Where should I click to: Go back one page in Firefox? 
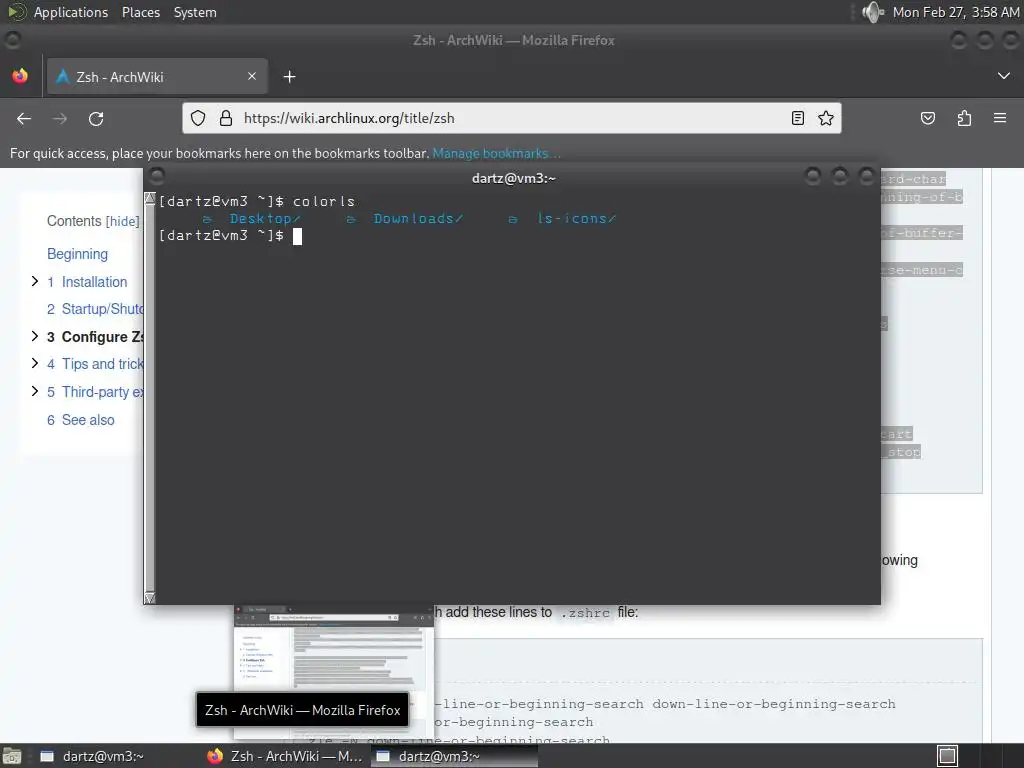click(24, 118)
